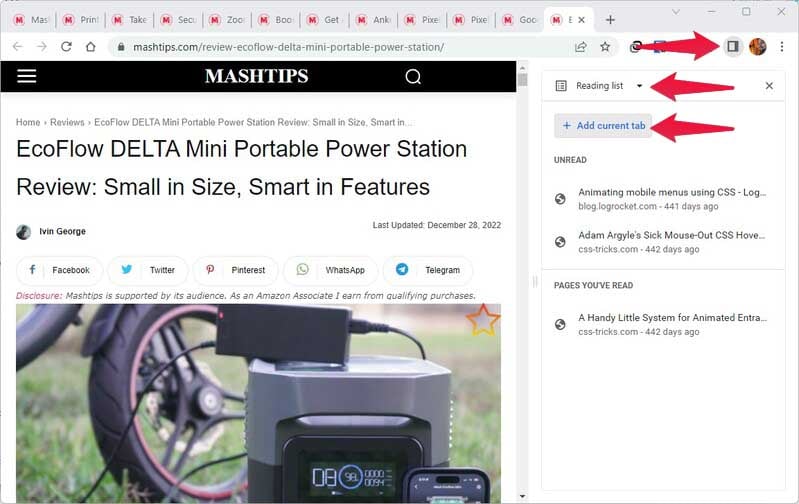Image resolution: width=799 pixels, height=504 pixels.
Task: Switch to the Secu tab
Action: tap(178, 20)
